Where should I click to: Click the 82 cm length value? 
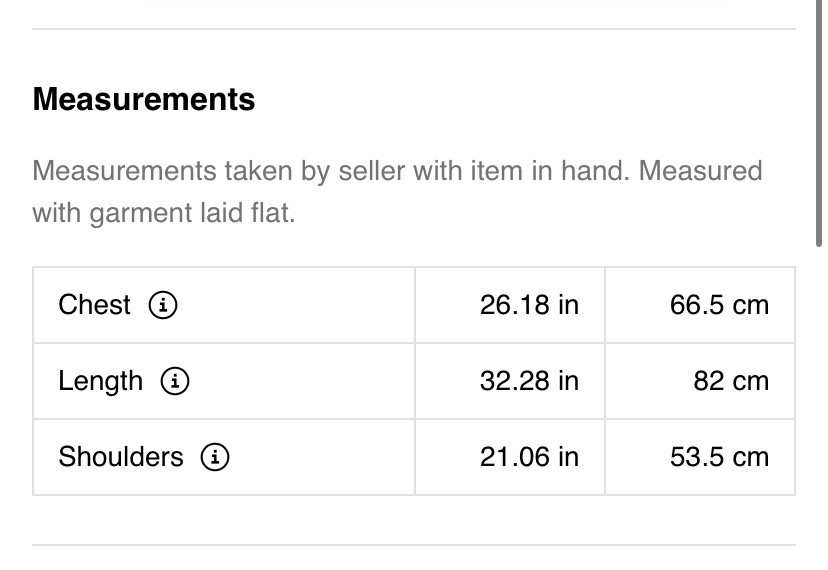[731, 381]
